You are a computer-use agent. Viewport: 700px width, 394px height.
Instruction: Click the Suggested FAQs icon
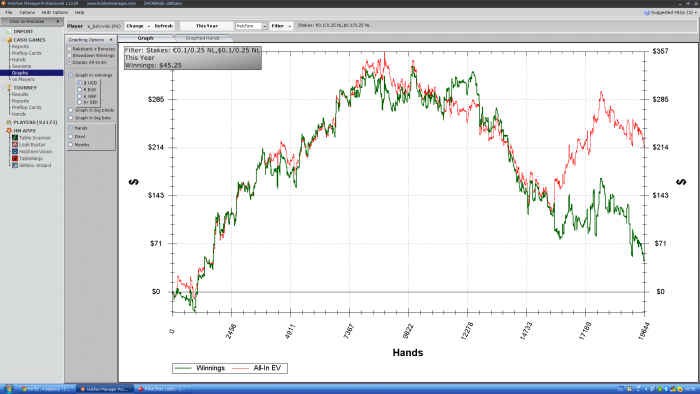tap(647, 12)
